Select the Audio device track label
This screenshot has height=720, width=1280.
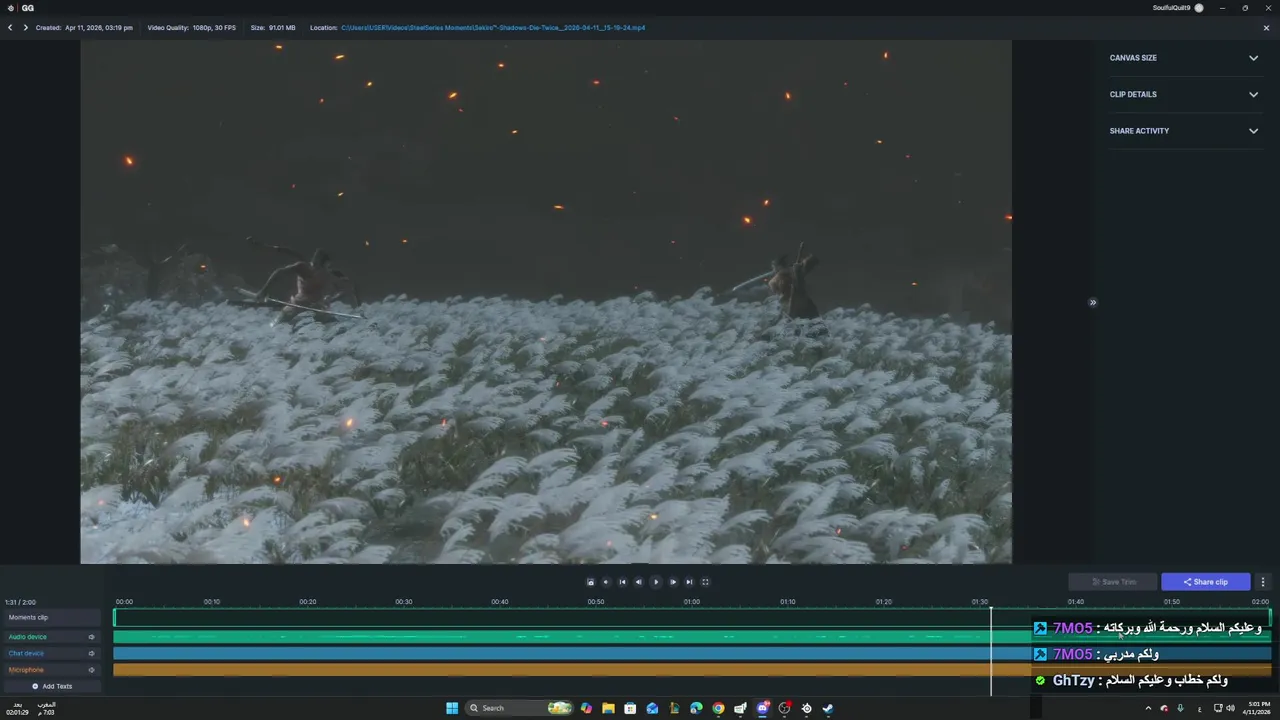click(x=27, y=637)
